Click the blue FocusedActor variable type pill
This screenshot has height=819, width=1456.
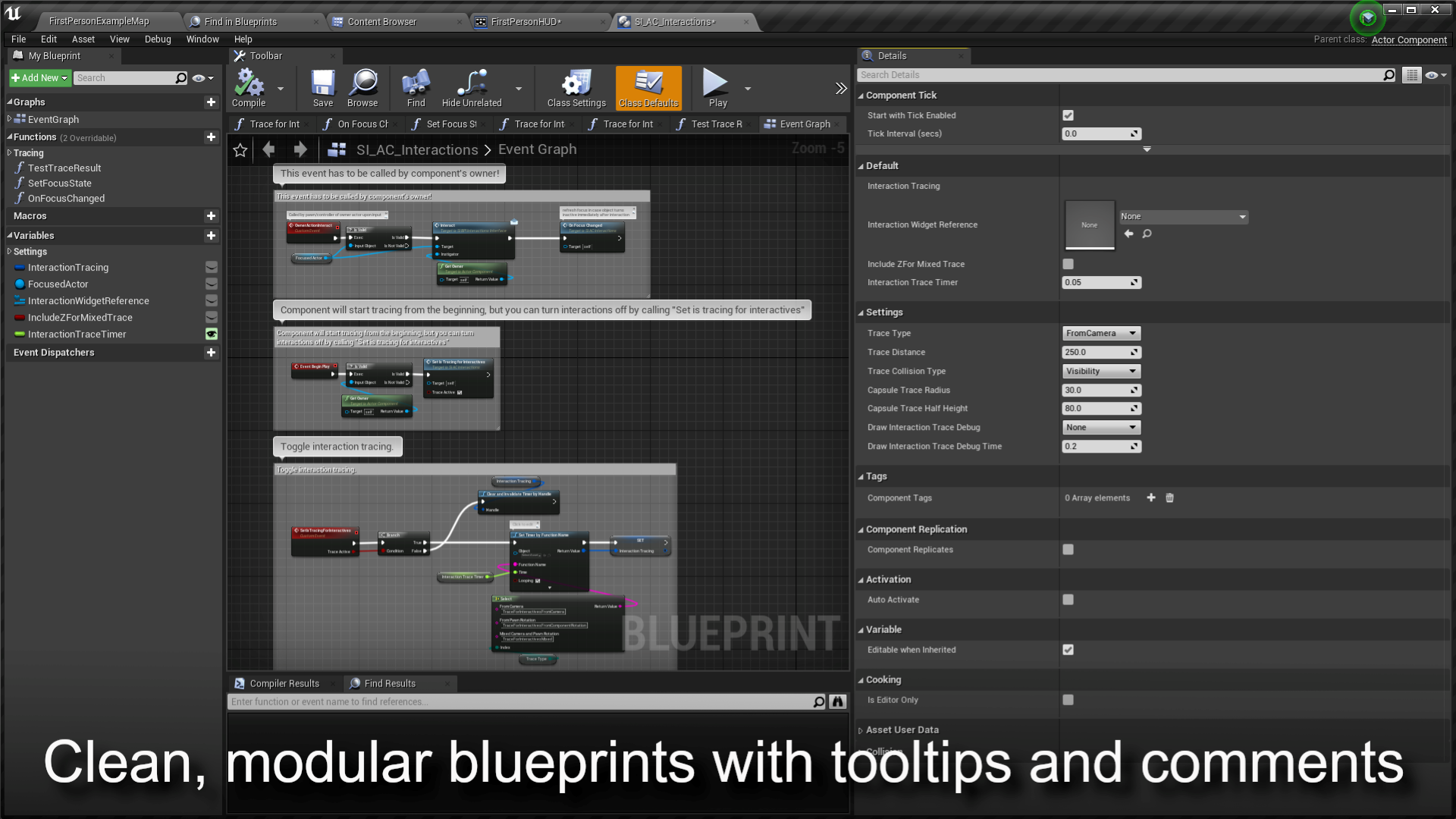(18, 284)
